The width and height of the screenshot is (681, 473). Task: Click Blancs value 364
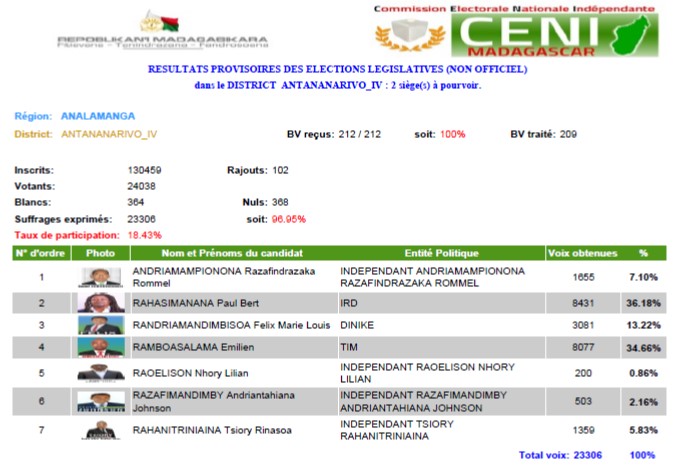[x=136, y=202]
